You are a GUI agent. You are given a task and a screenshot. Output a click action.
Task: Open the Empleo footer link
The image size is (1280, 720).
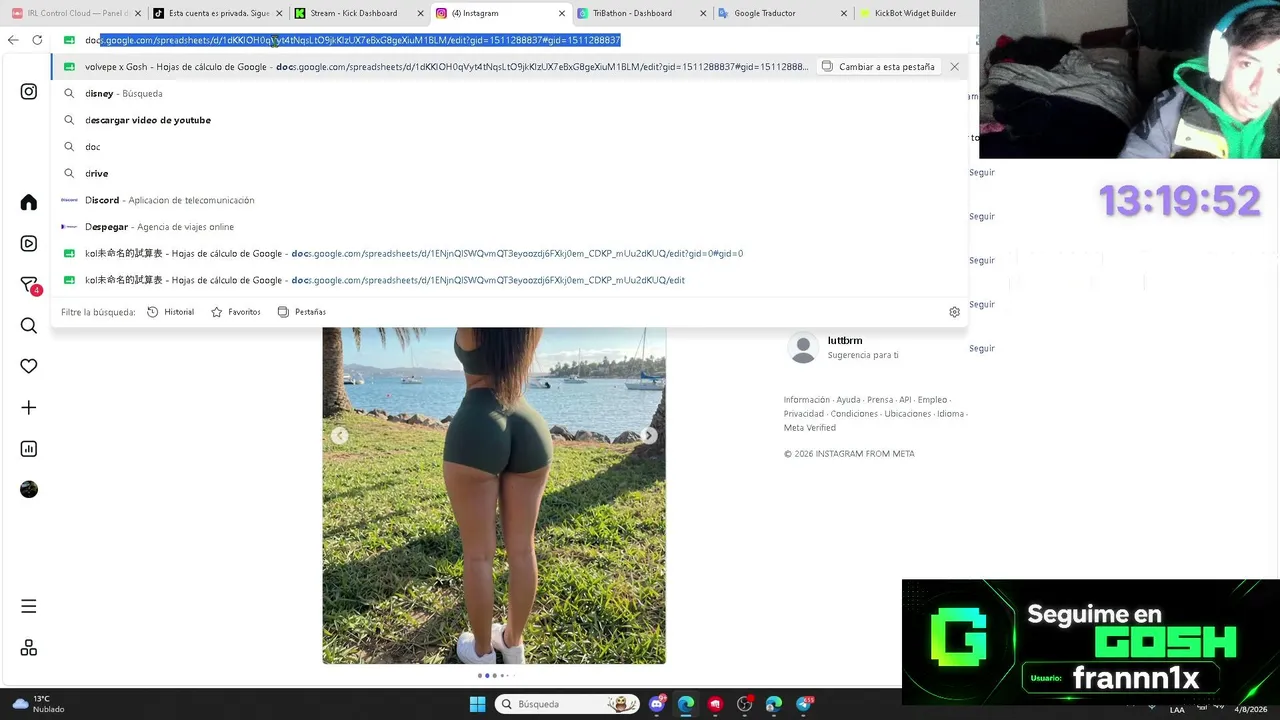tap(932, 400)
